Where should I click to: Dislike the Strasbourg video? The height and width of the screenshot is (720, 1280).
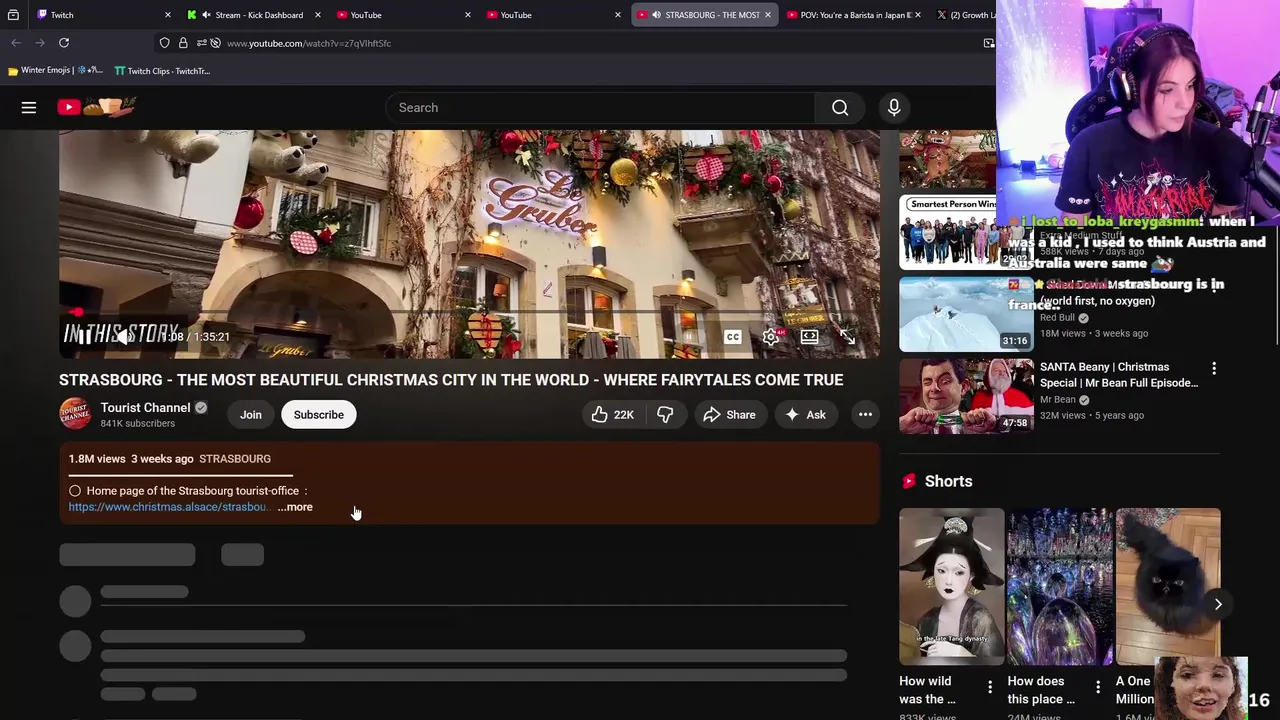tap(665, 415)
